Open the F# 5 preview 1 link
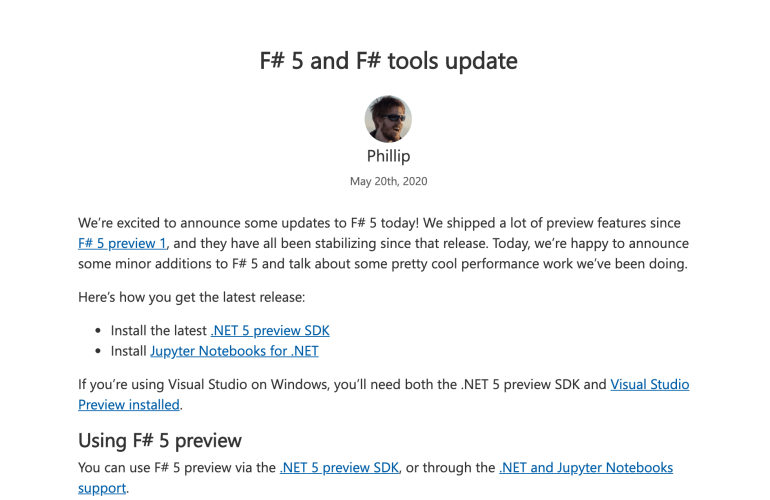This screenshot has width=770, height=500. click(123, 243)
